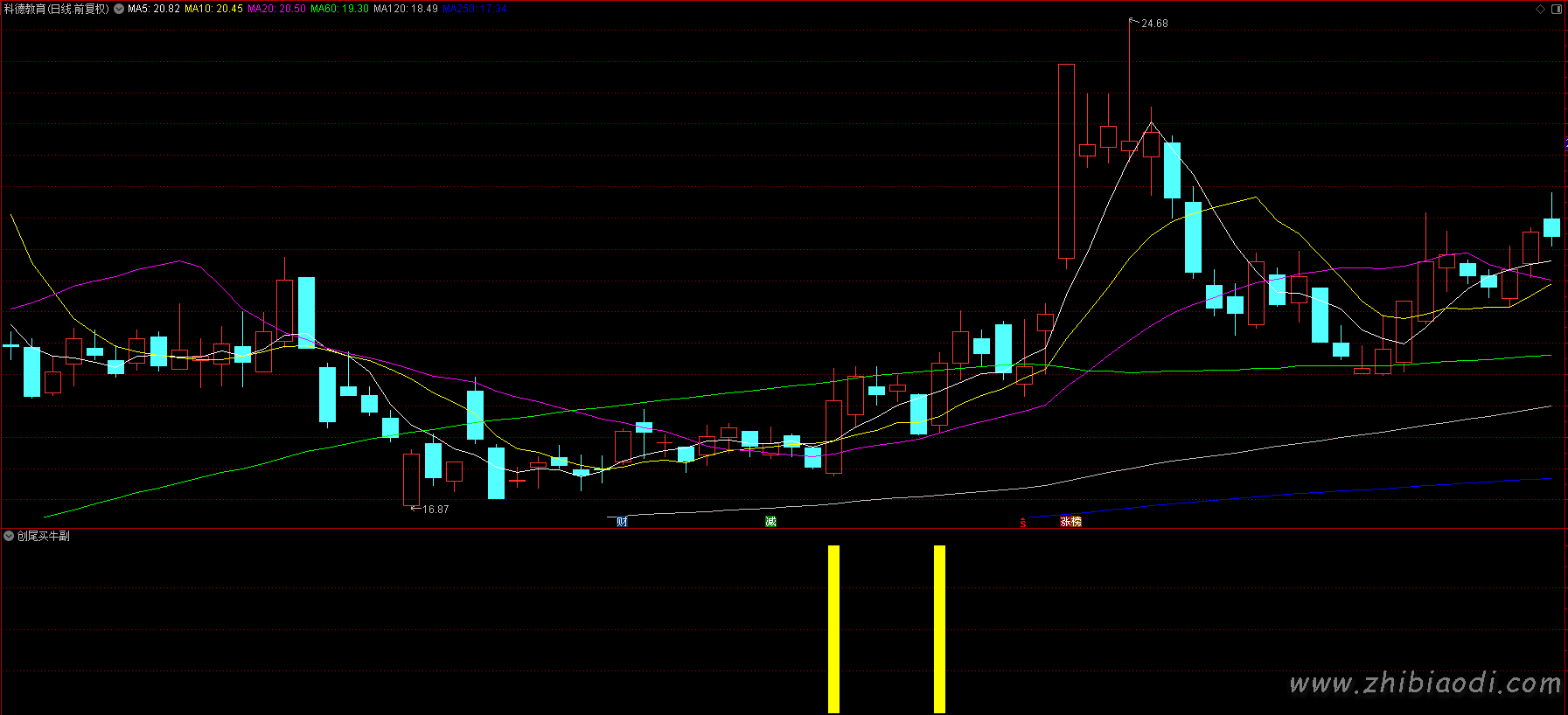Click the magenta MA20 indicator label
Viewport: 1568px width, 715px height.
tap(276, 9)
